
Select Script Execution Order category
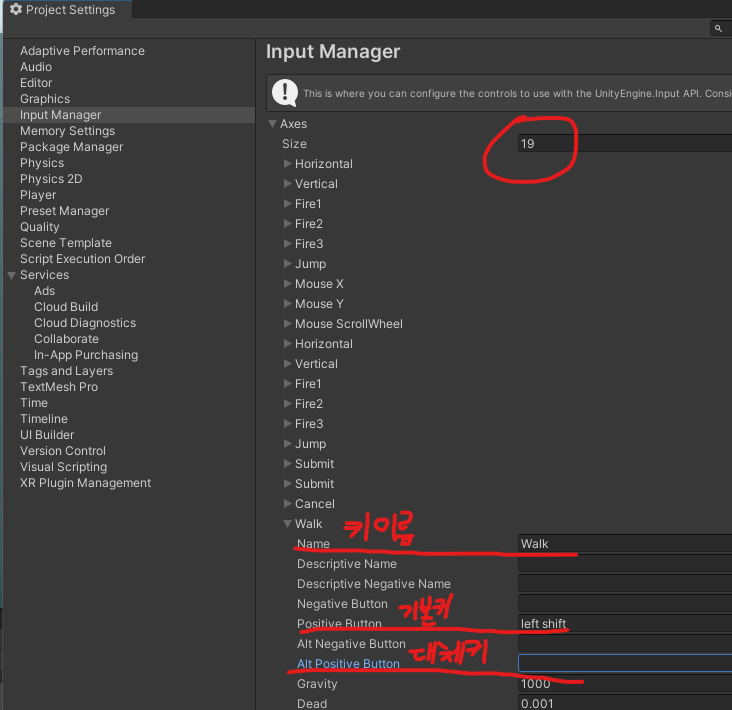click(x=82, y=259)
